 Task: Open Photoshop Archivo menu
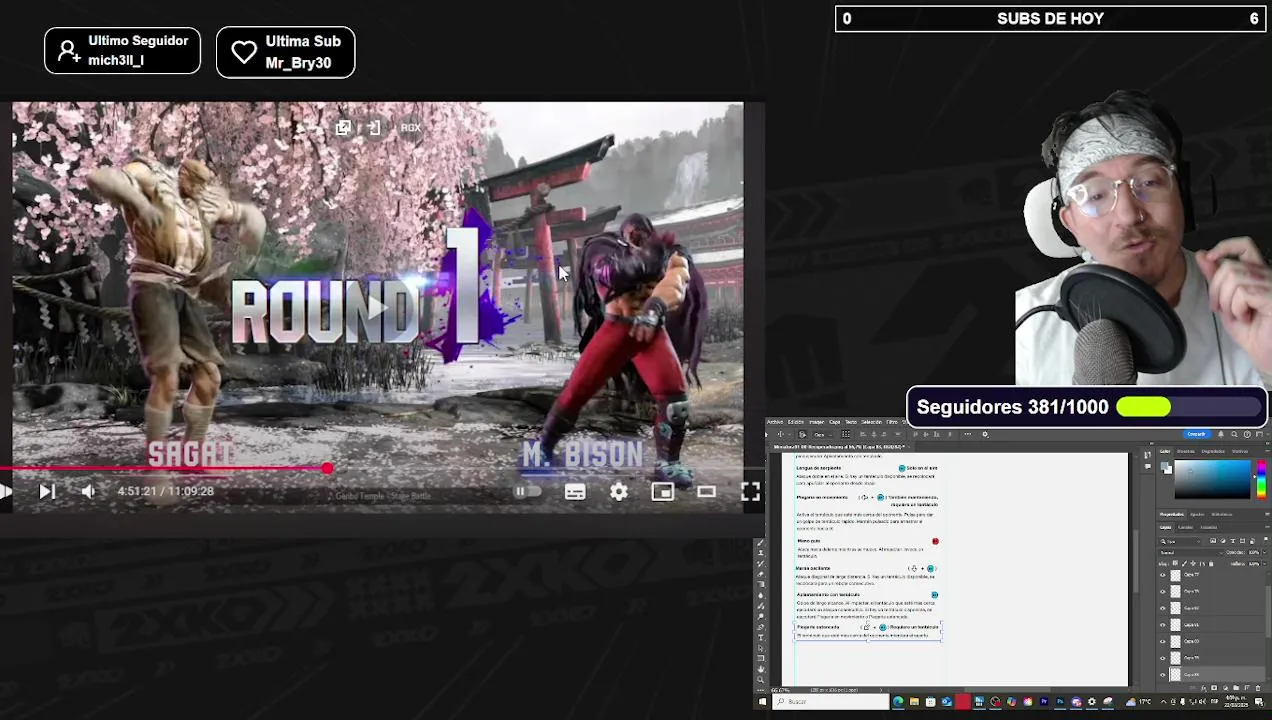click(x=774, y=422)
